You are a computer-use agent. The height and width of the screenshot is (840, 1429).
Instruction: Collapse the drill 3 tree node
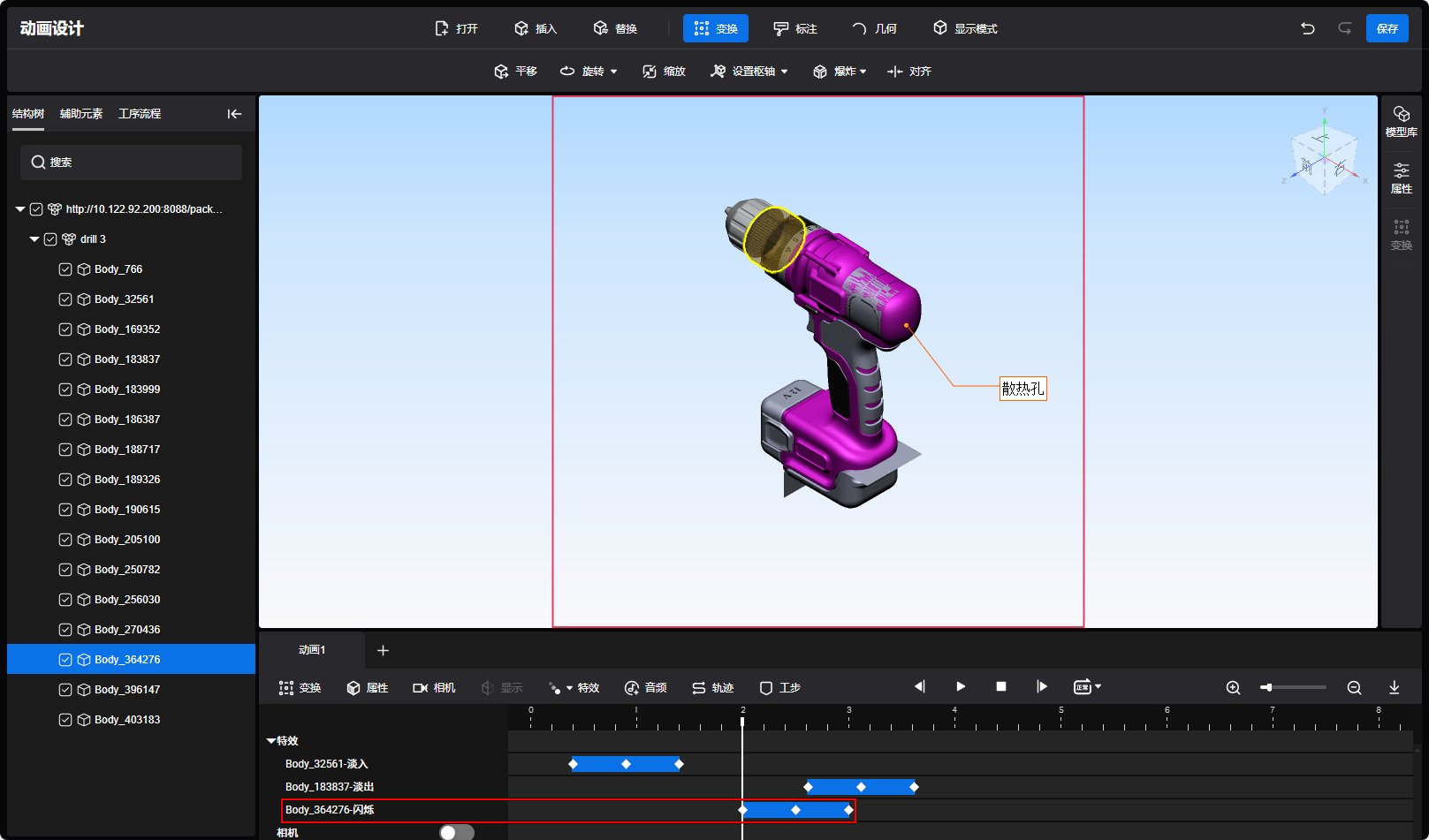point(34,239)
